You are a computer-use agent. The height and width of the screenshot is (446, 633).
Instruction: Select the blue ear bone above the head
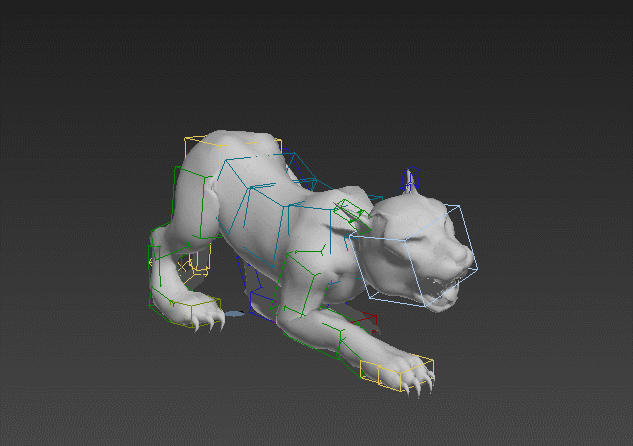410,180
